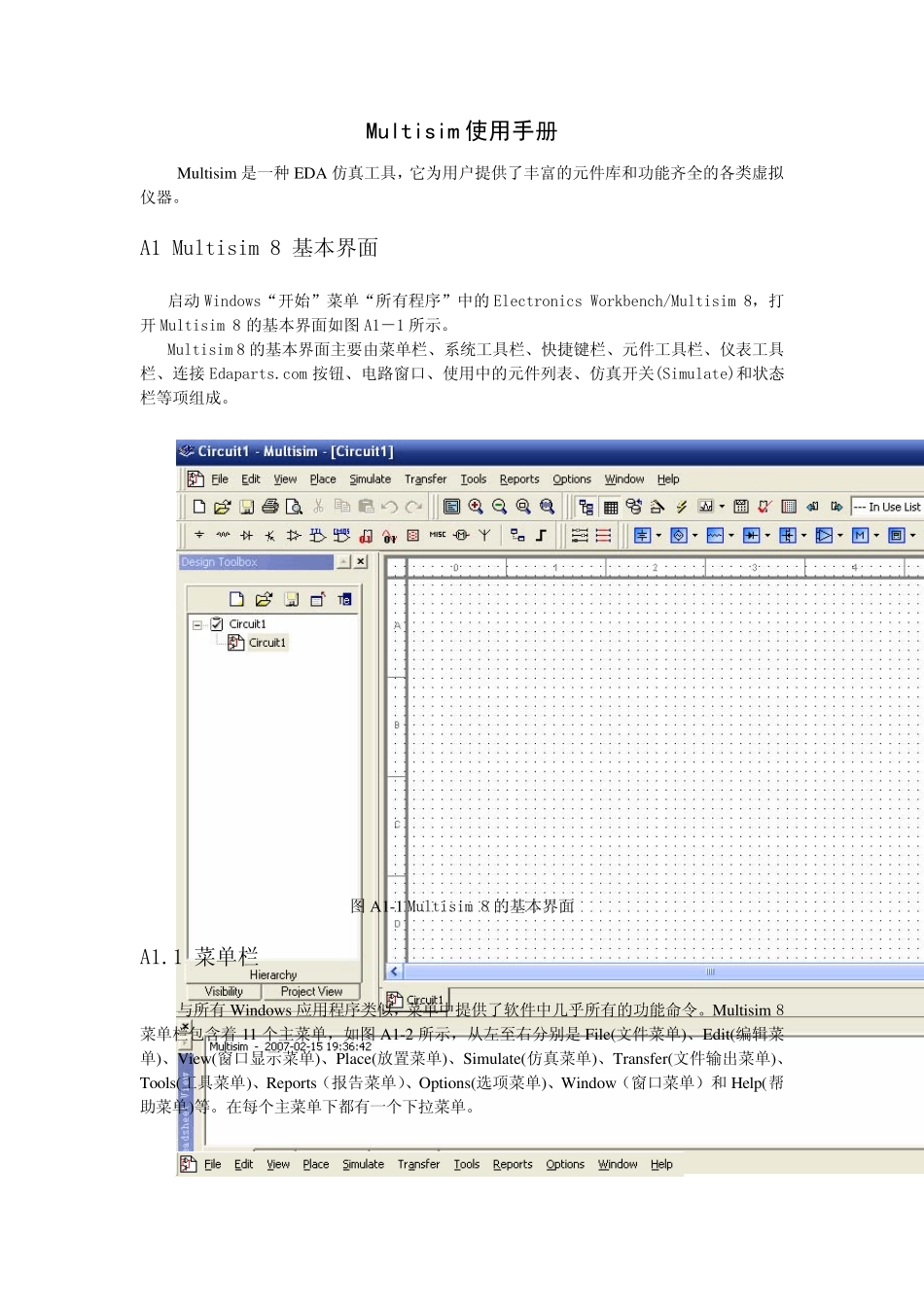Collapse the Circuit1 tree node

(197, 625)
